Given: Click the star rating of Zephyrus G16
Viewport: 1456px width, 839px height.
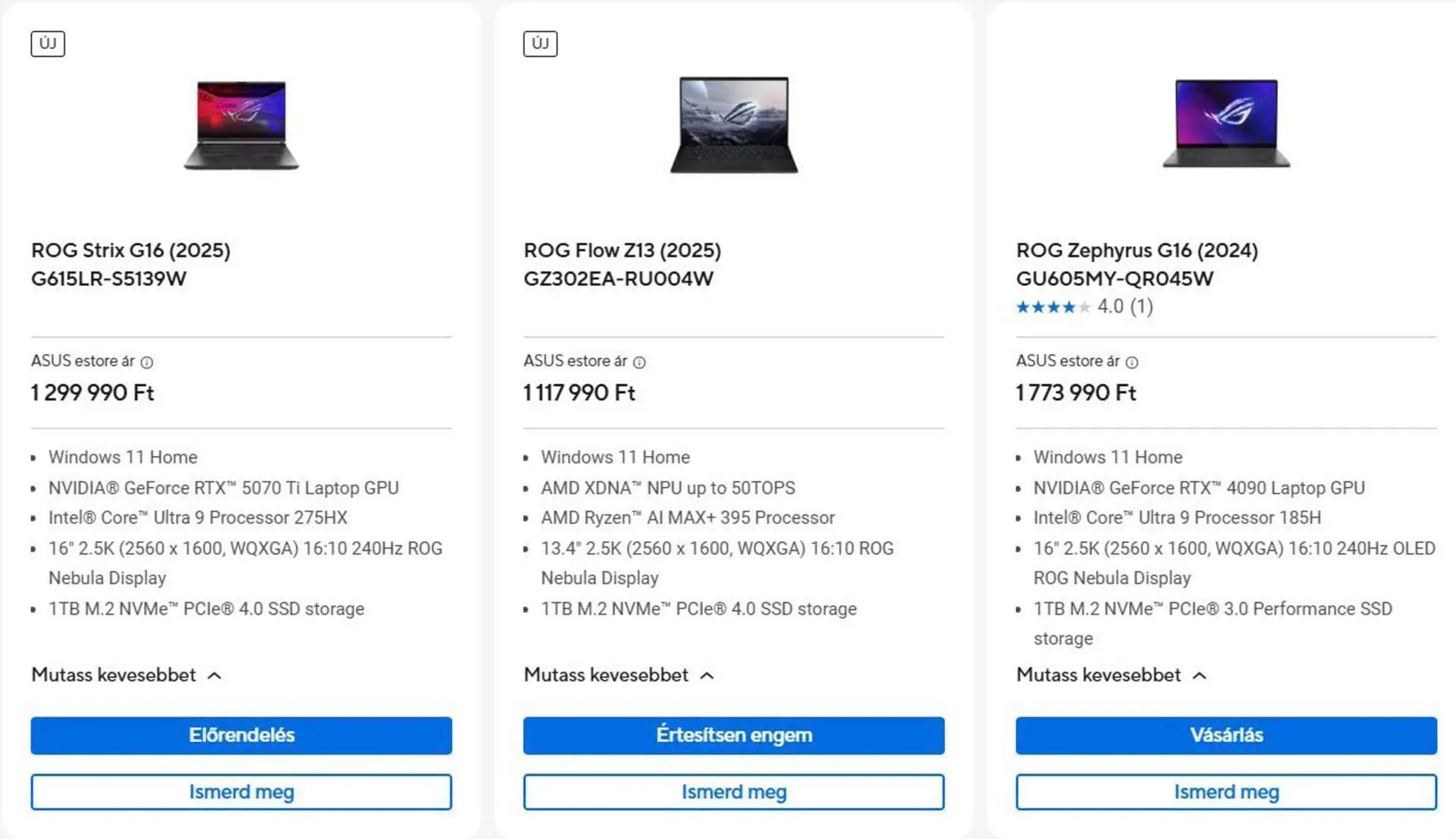Looking at the screenshot, I should [1053, 307].
